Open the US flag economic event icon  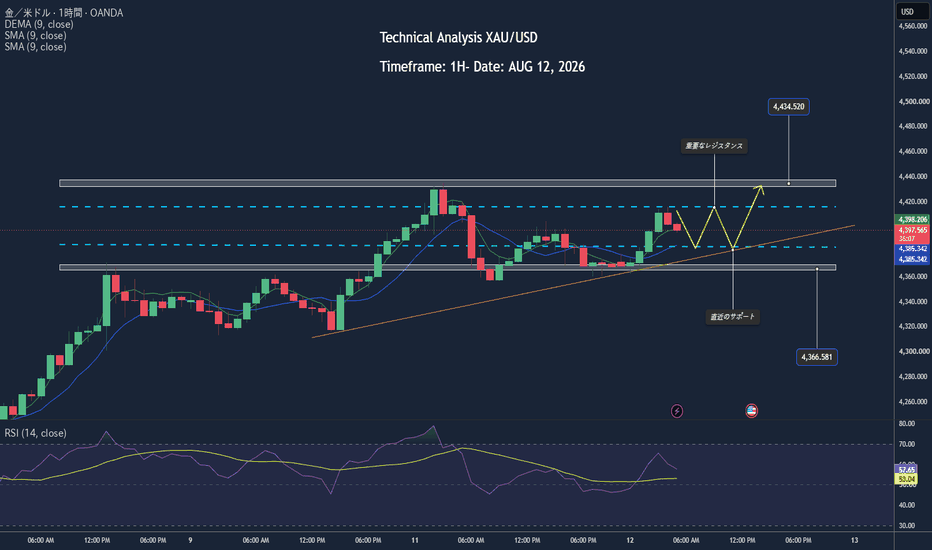pyautogui.click(x=751, y=411)
